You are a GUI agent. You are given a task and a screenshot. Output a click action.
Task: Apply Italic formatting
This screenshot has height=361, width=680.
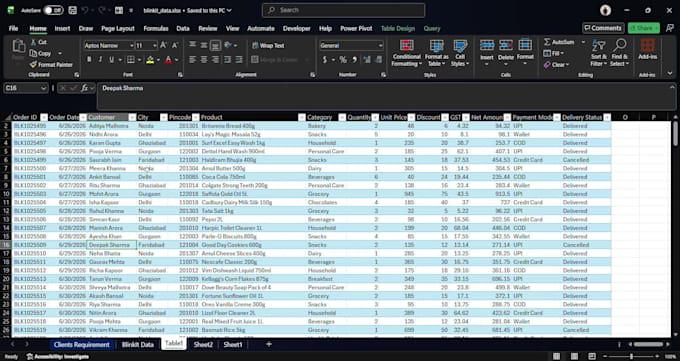[101, 59]
